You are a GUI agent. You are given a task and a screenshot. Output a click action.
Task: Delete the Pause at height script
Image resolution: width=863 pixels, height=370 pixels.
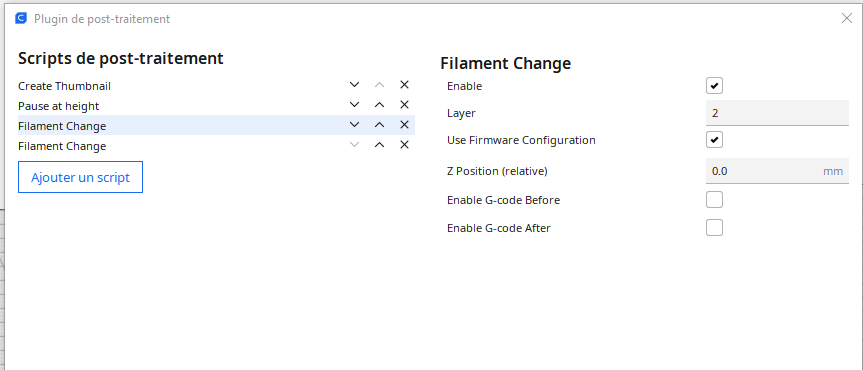pos(404,105)
